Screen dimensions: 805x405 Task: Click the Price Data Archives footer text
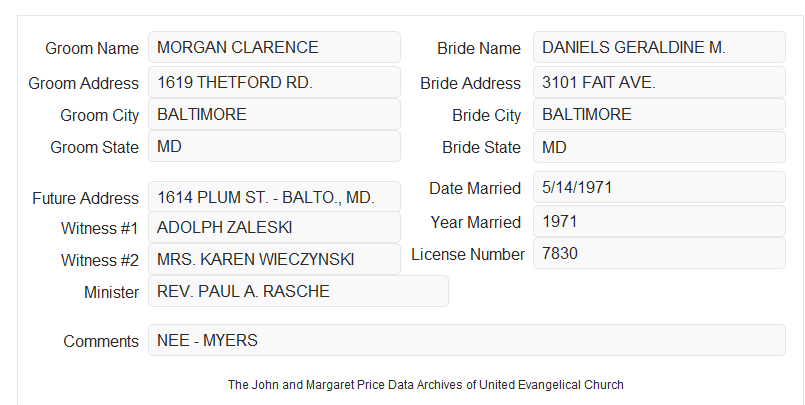[x=426, y=385]
